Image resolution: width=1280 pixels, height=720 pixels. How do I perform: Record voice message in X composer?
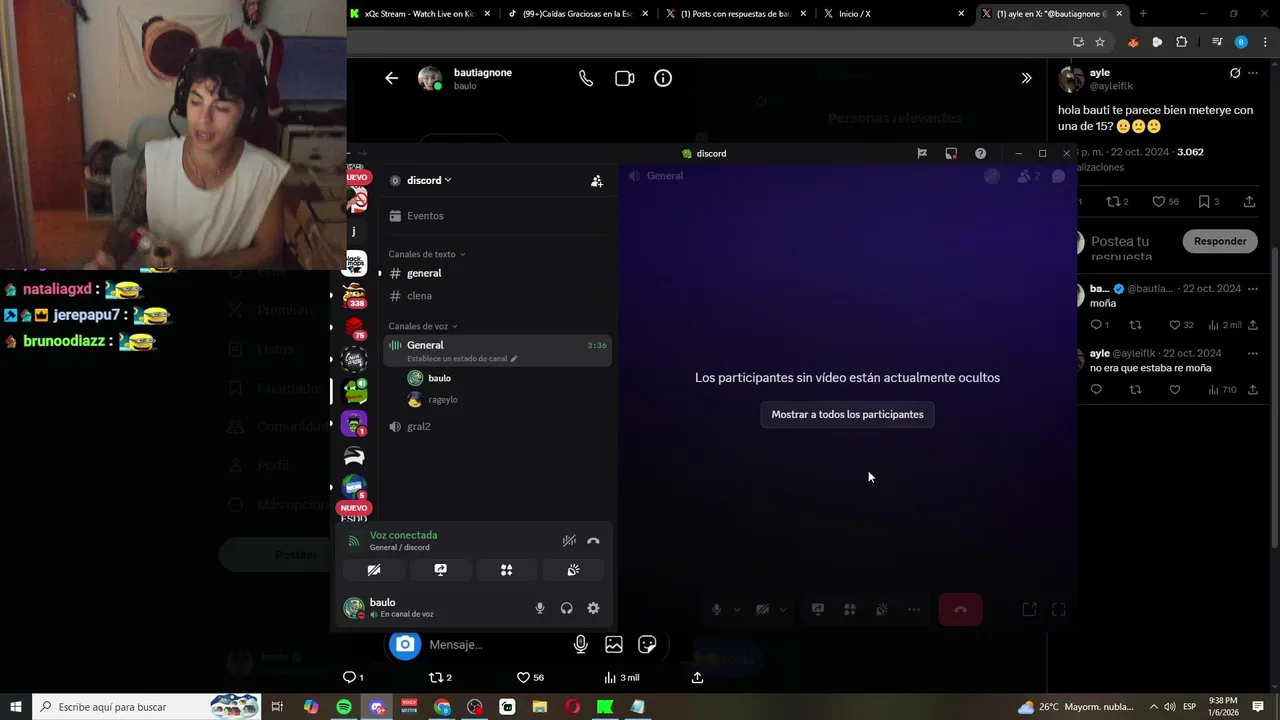click(x=581, y=645)
